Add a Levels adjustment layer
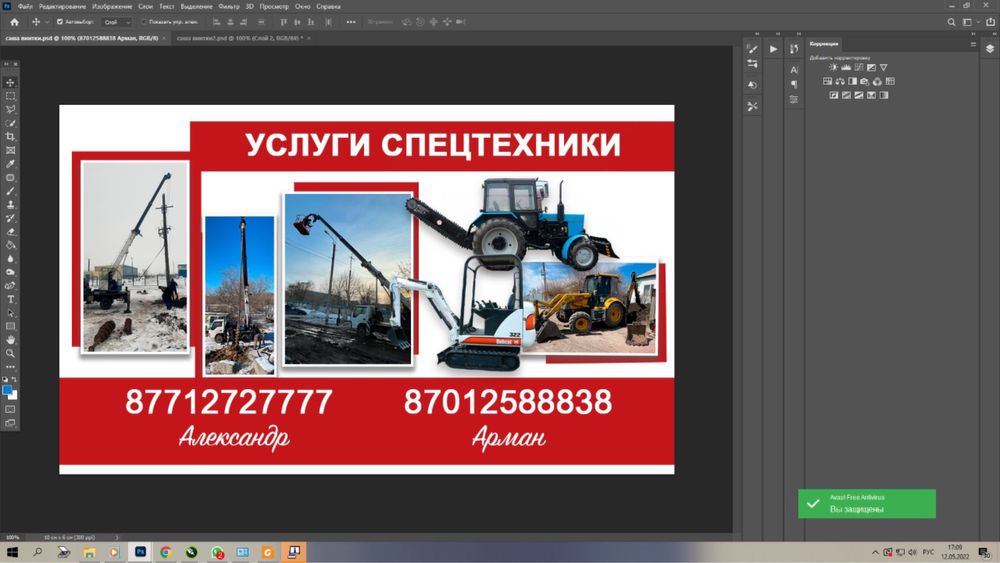The height and width of the screenshot is (563, 1000). click(x=846, y=67)
